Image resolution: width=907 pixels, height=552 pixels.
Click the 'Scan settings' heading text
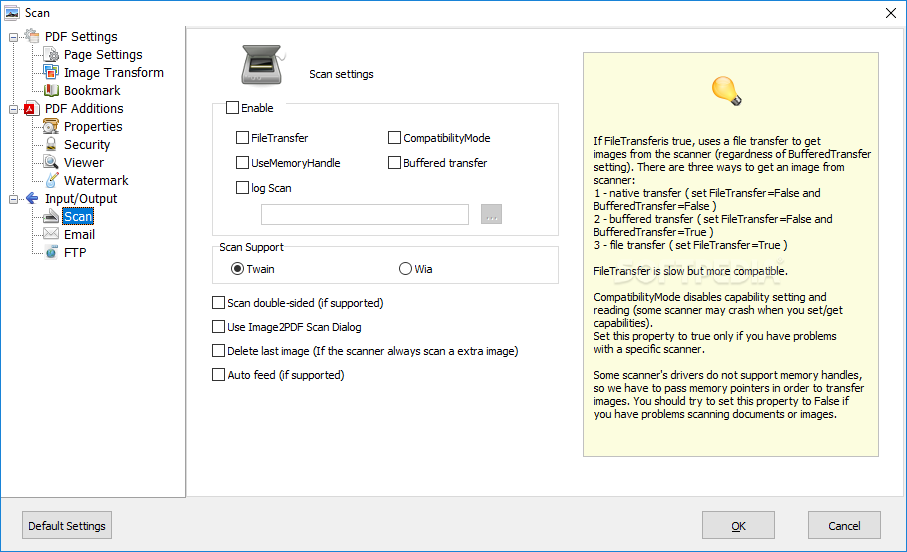[341, 74]
